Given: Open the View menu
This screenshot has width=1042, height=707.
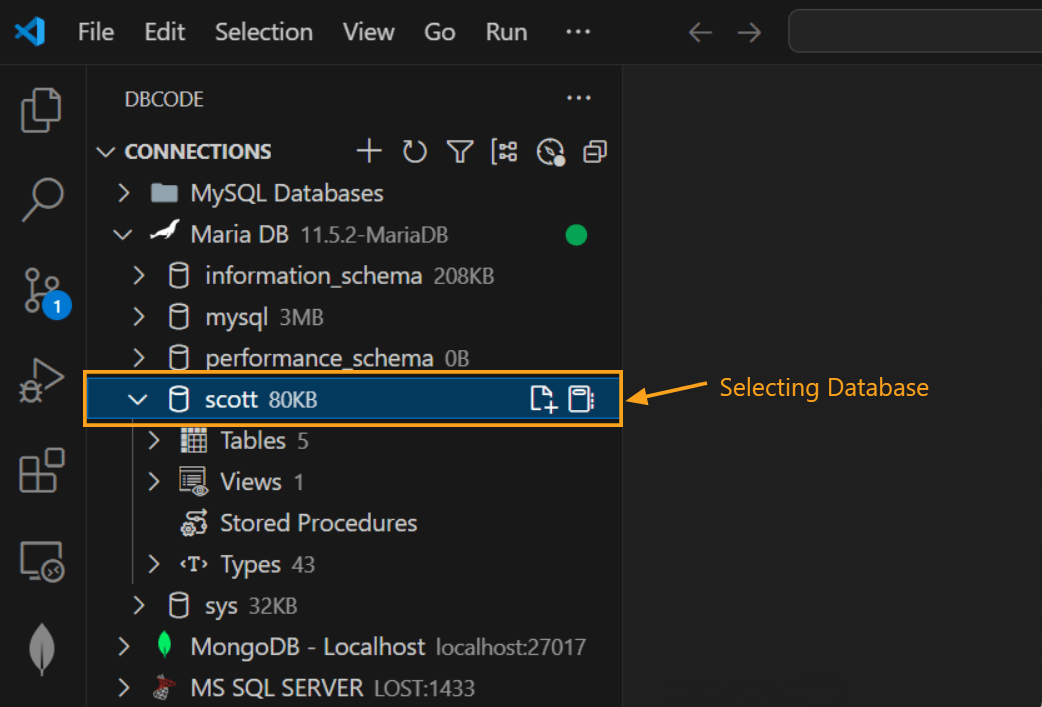Looking at the screenshot, I should pyautogui.click(x=368, y=31).
